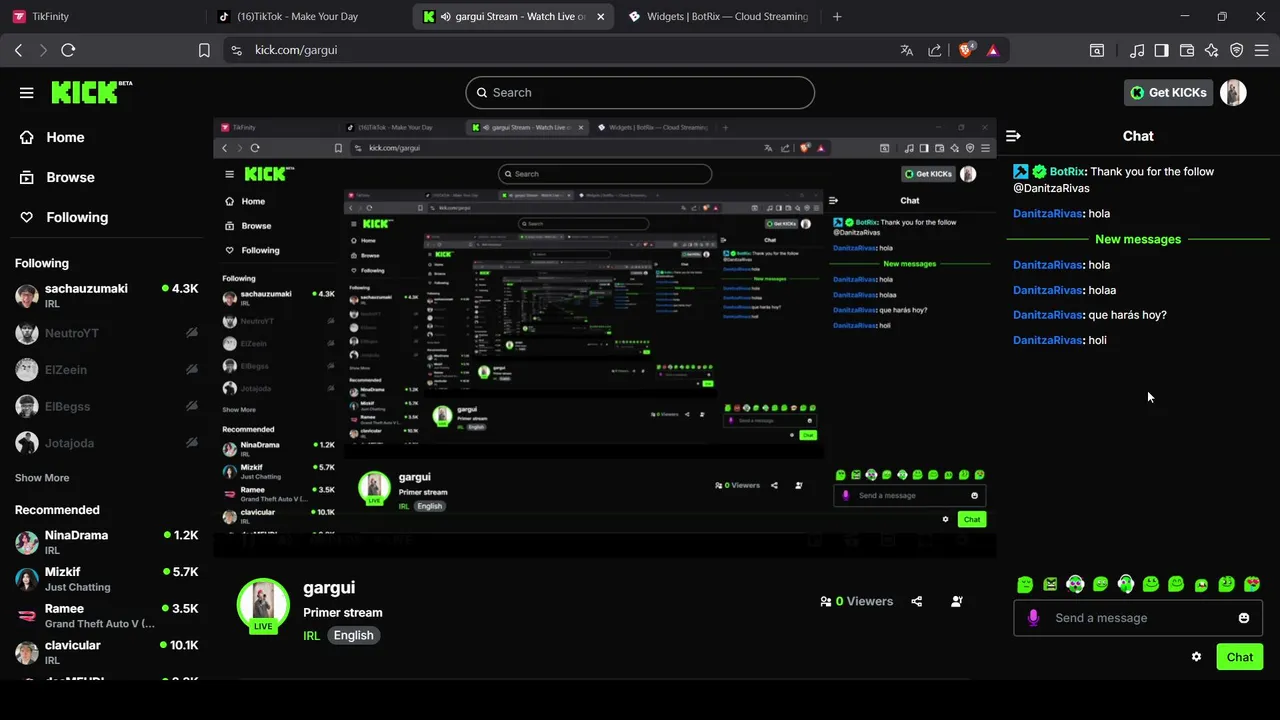Viewport: 1280px width, 720px height.
Task: Collapse the chat panel icon
Action: [1013, 136]
